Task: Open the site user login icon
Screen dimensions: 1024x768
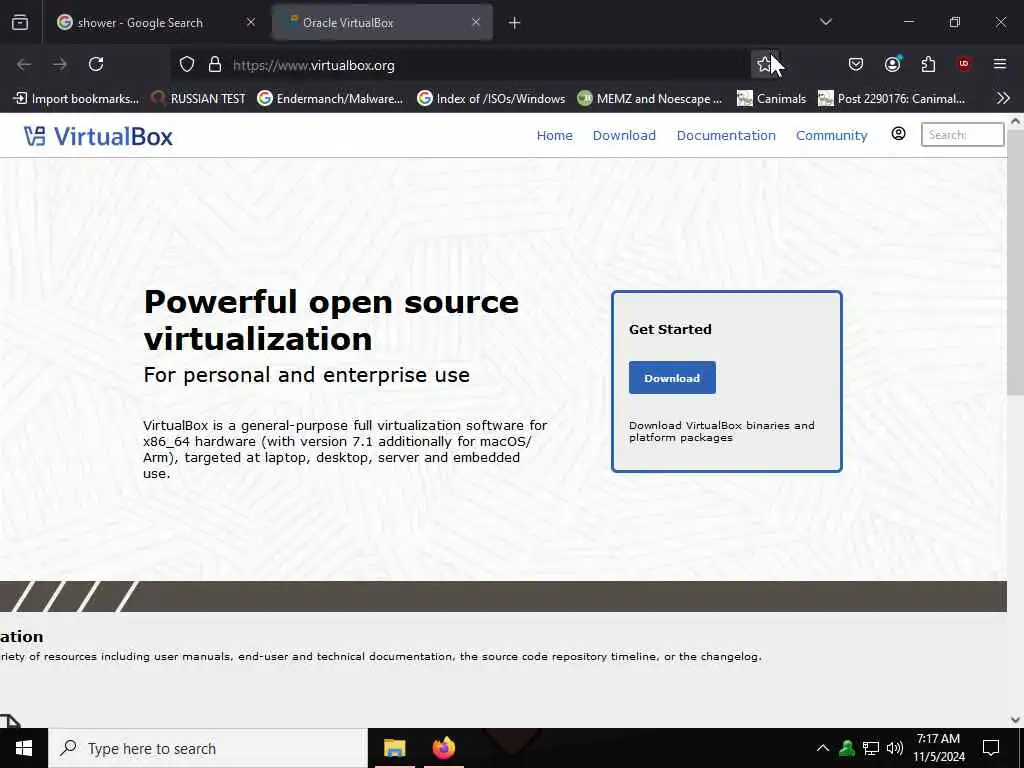Action: coord(899,134)
